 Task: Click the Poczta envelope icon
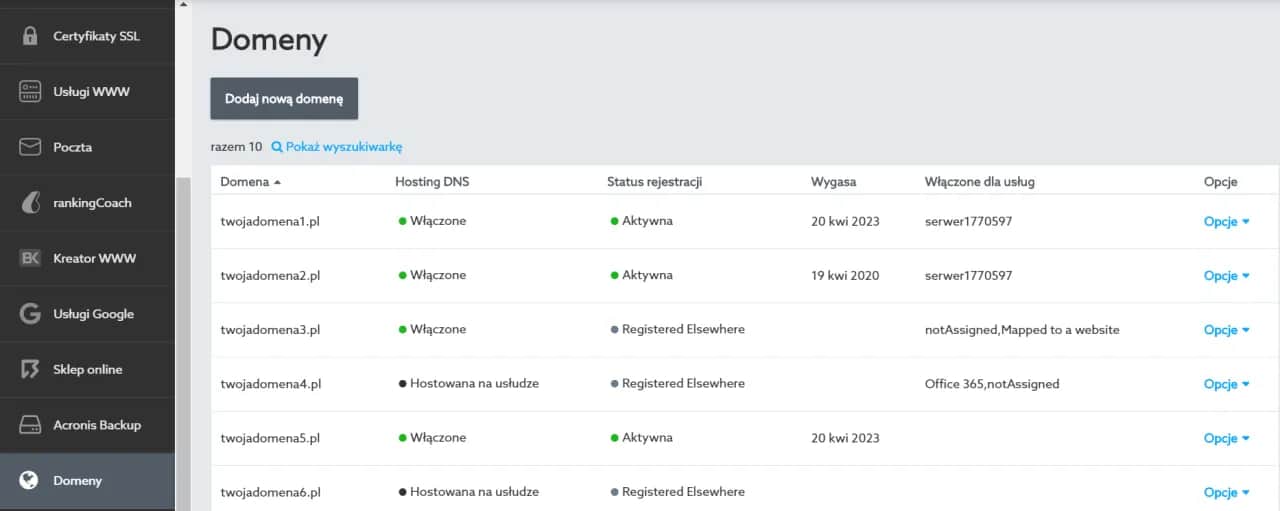pos(30,147)
